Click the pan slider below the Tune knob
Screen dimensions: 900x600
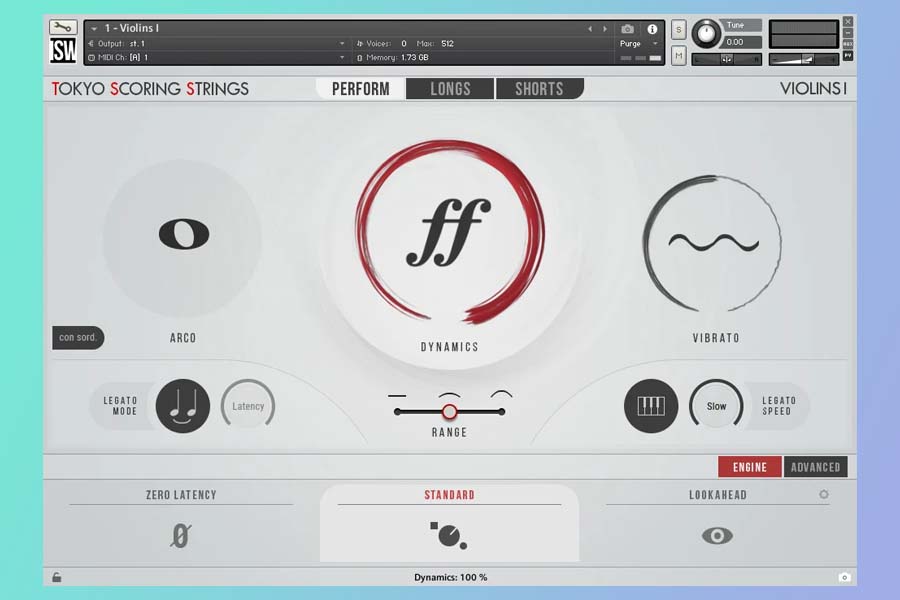coord(727,59)
